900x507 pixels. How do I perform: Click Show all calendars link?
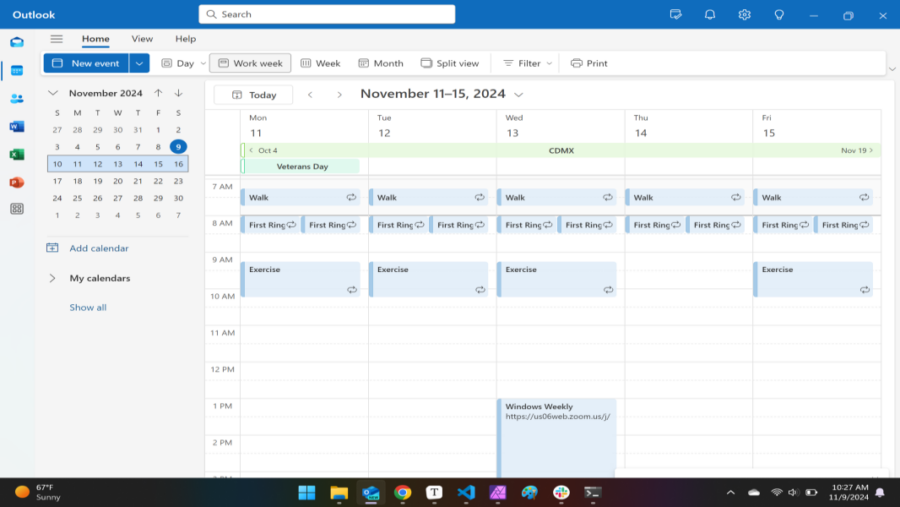pos(88,308)
